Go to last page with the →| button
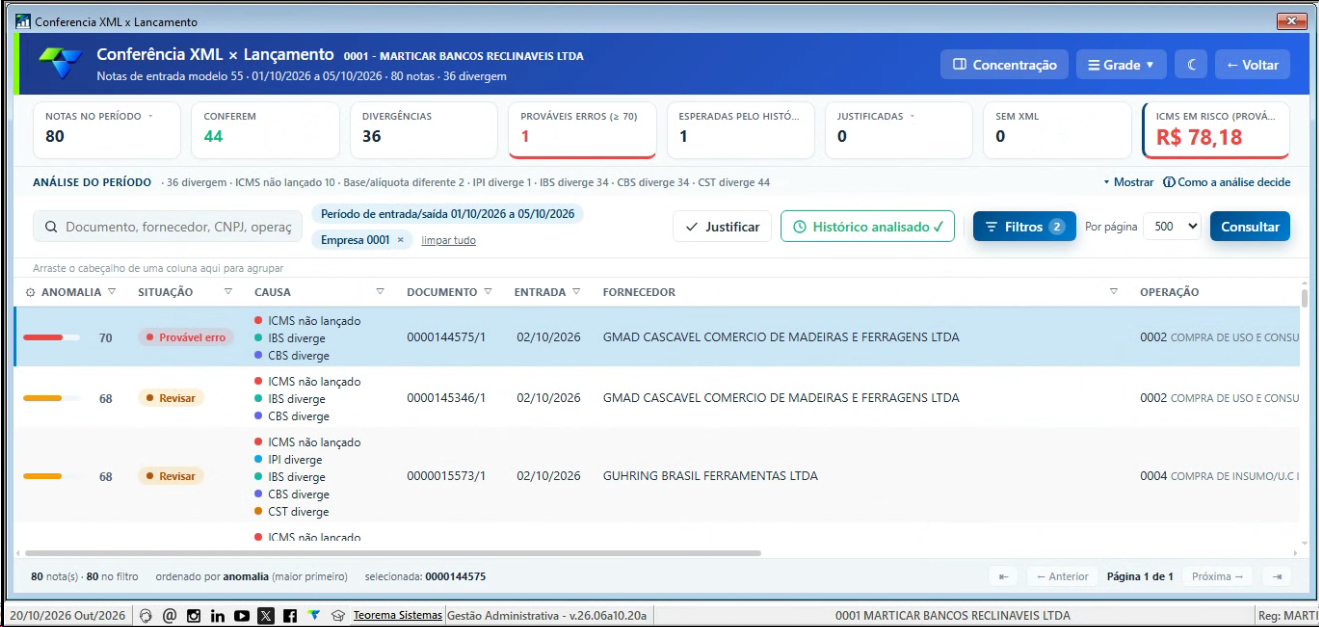 pos(1276,576)
